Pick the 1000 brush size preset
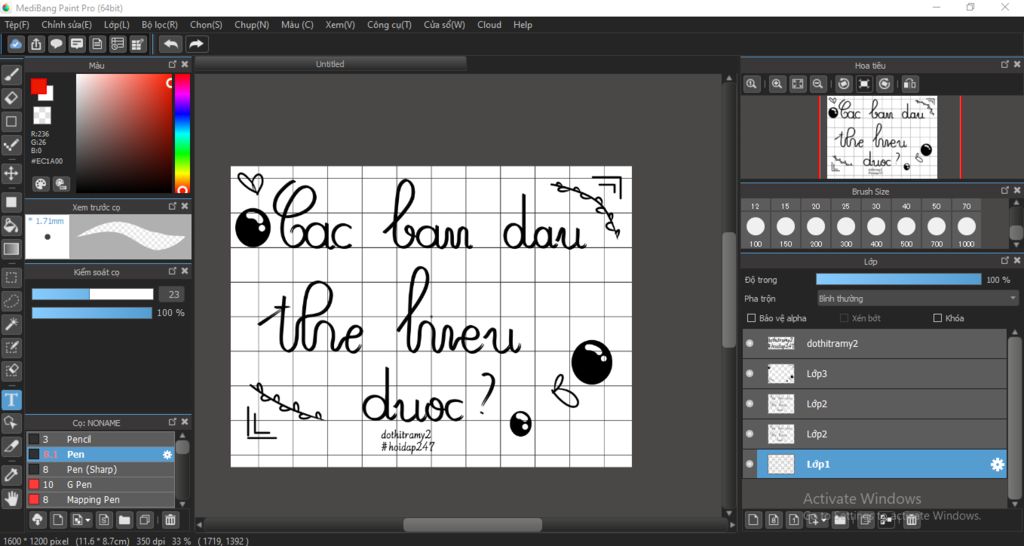Viewport: 1024px width, 546px height. pyautogui.click(x=967, y=227)
